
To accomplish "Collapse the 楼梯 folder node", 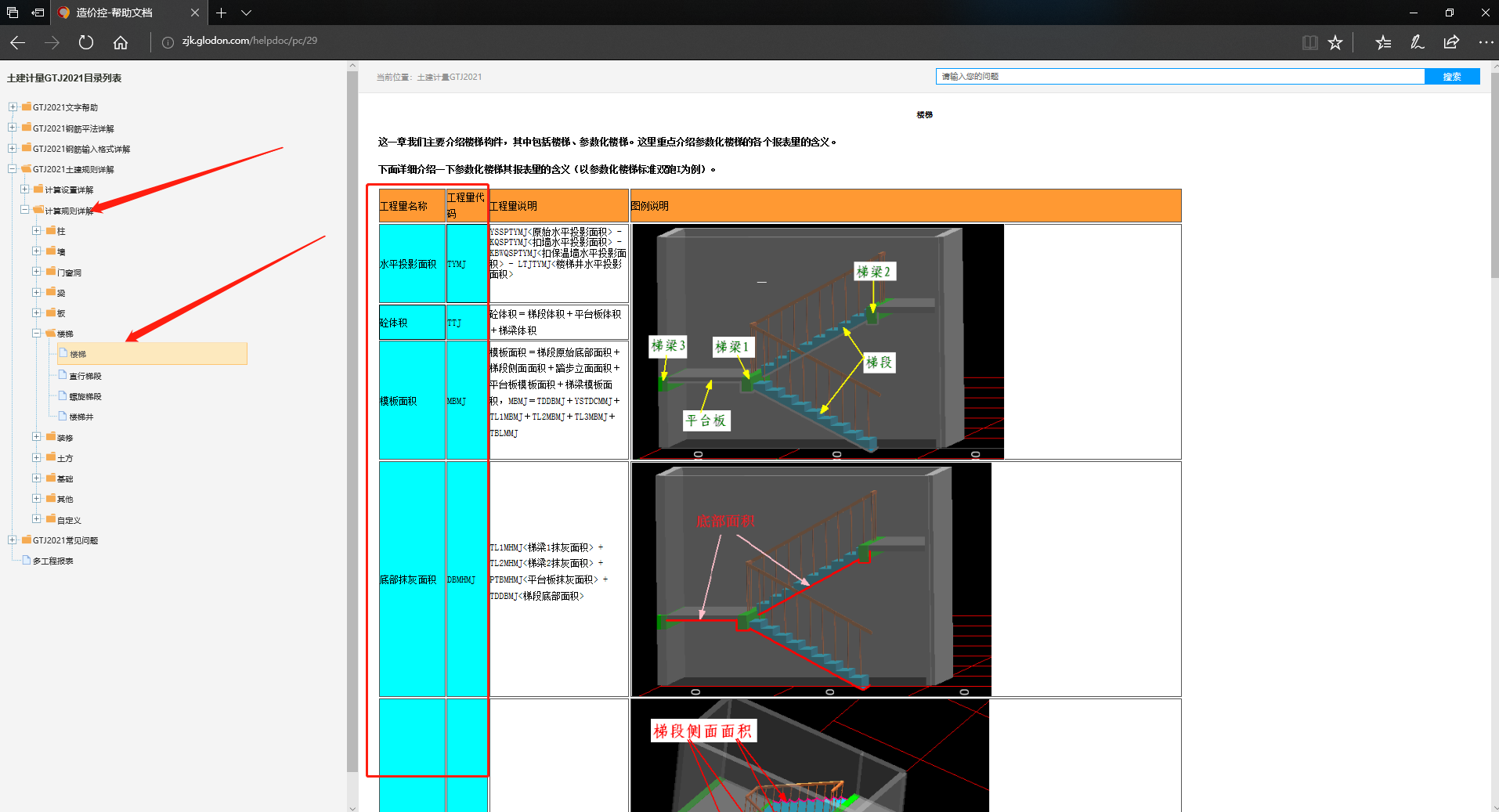I will point(36,333).
